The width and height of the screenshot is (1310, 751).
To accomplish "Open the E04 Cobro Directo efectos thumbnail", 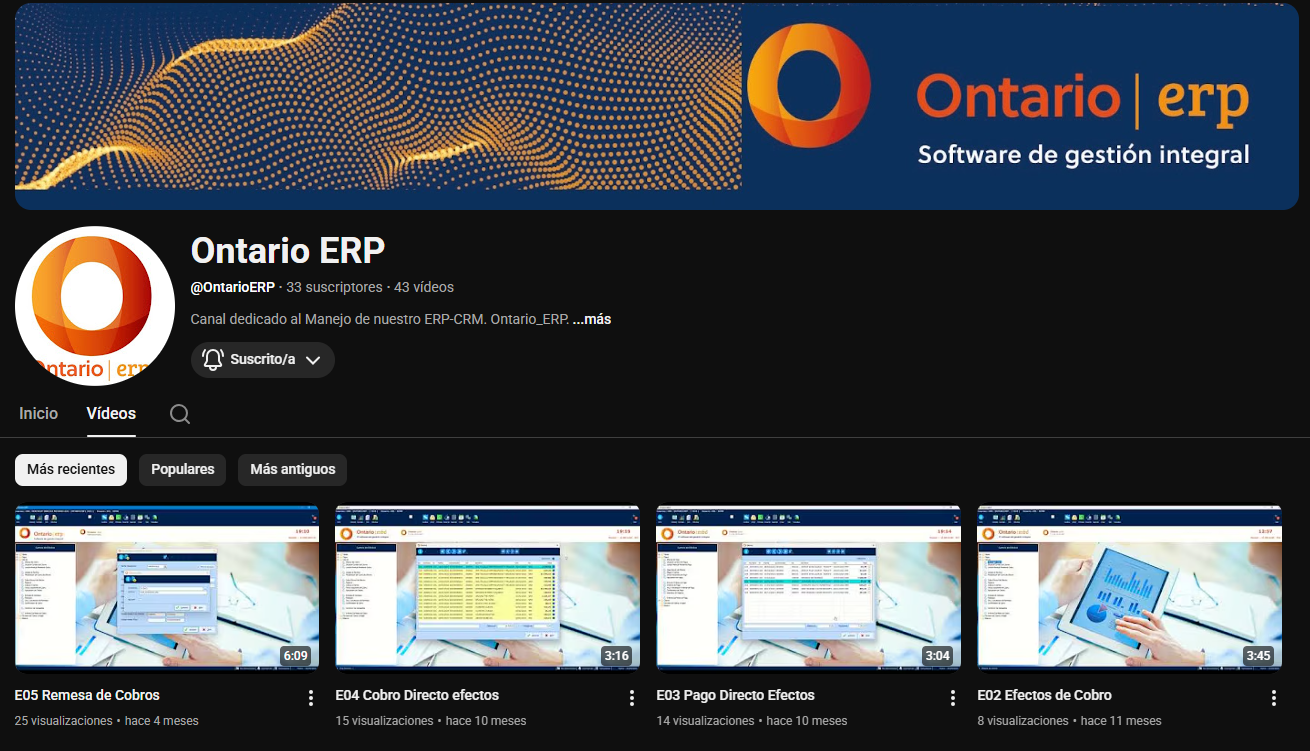I will [x=488, y=587].
